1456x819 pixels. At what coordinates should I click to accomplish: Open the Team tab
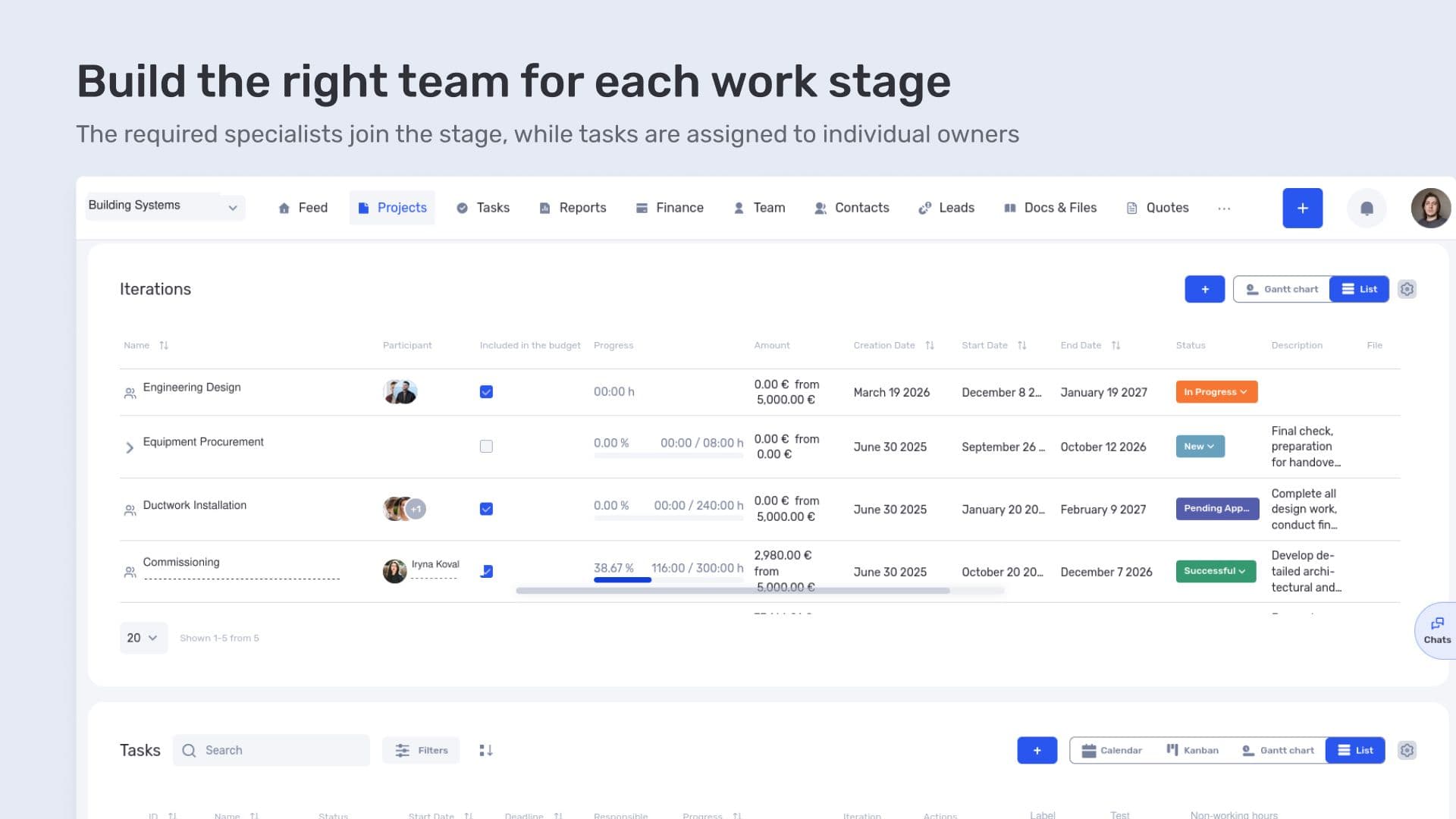click(x=759, y=208)
